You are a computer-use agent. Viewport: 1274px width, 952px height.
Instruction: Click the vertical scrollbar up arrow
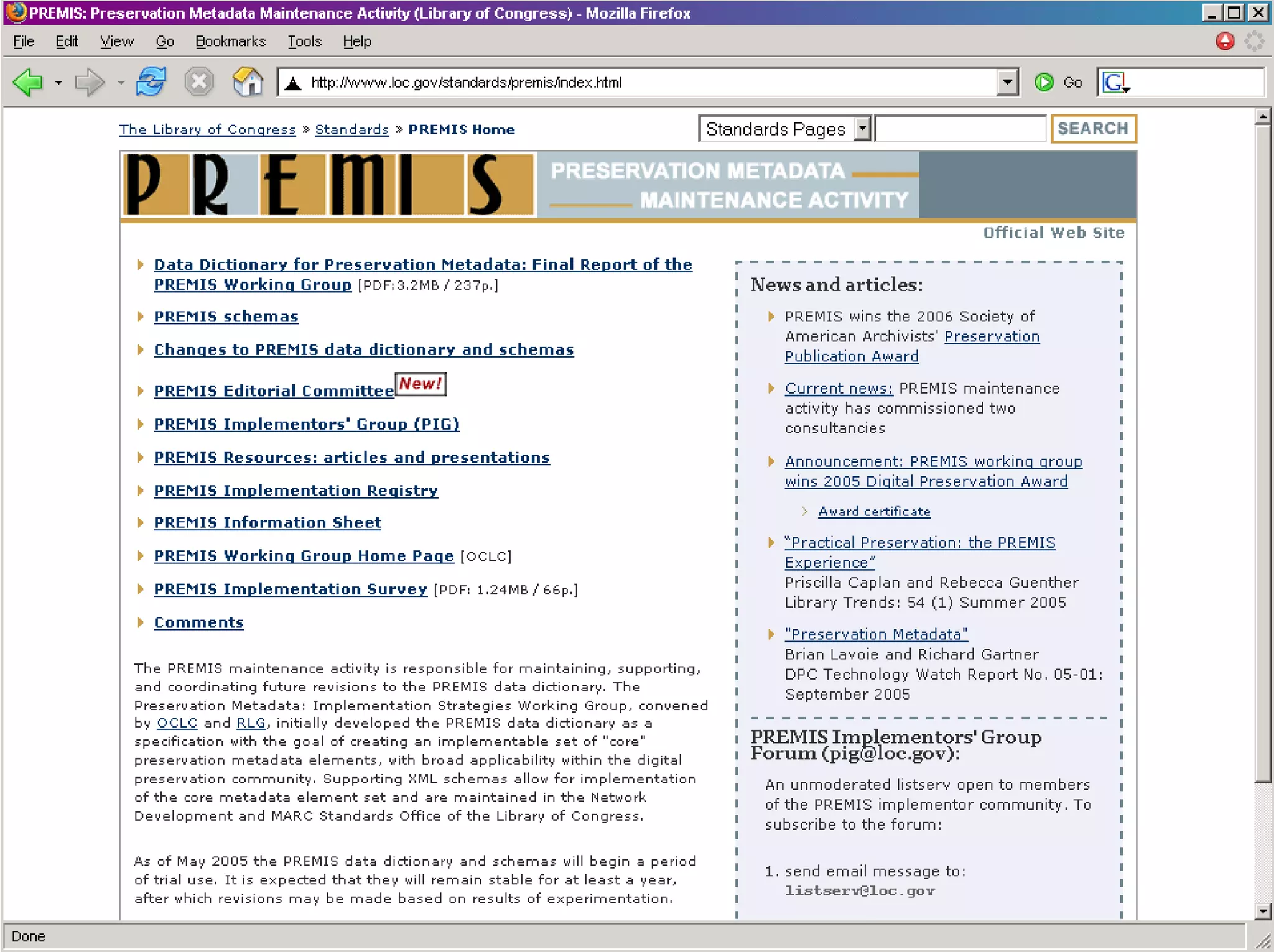[x=1262, y=116]
